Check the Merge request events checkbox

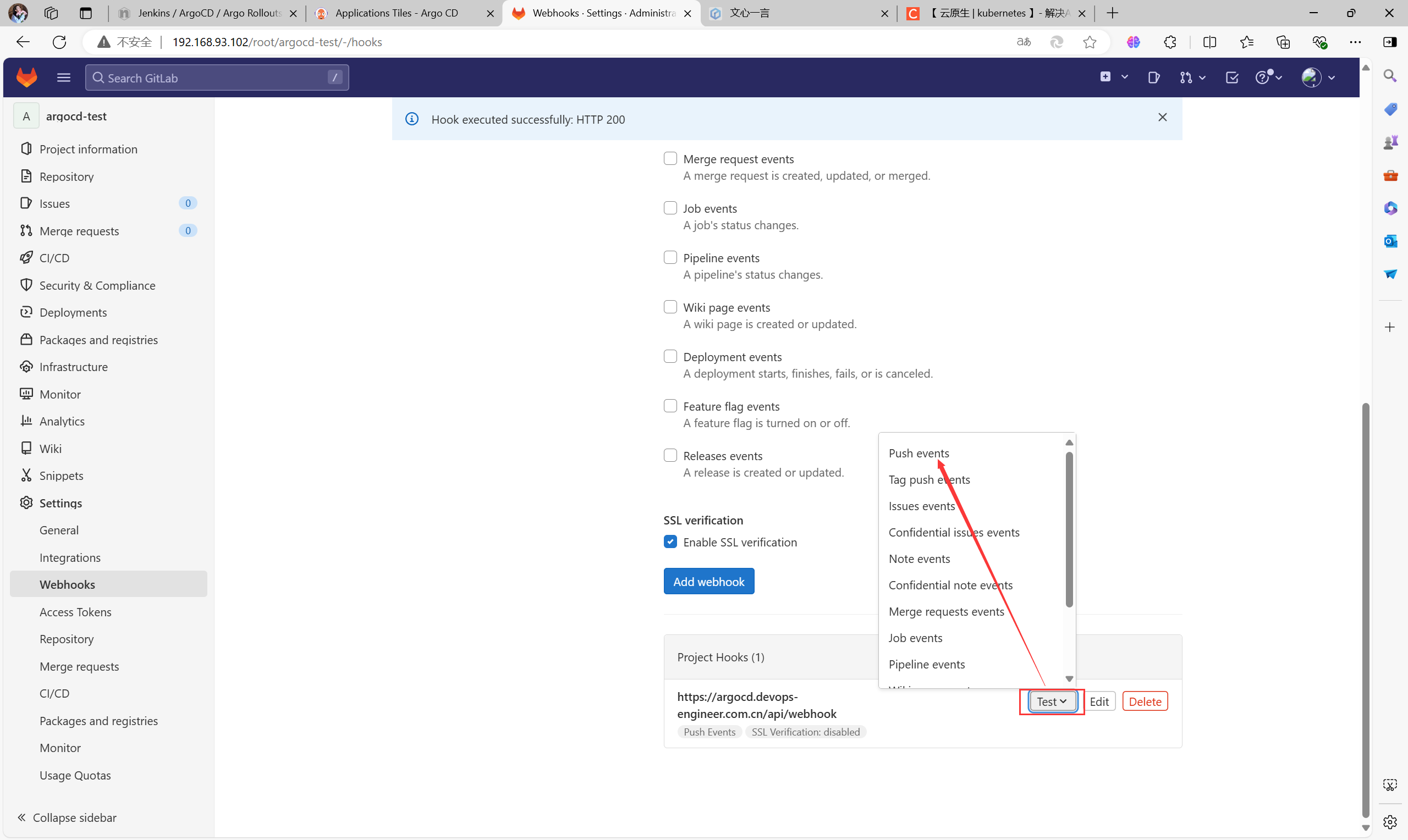point(670,158)
